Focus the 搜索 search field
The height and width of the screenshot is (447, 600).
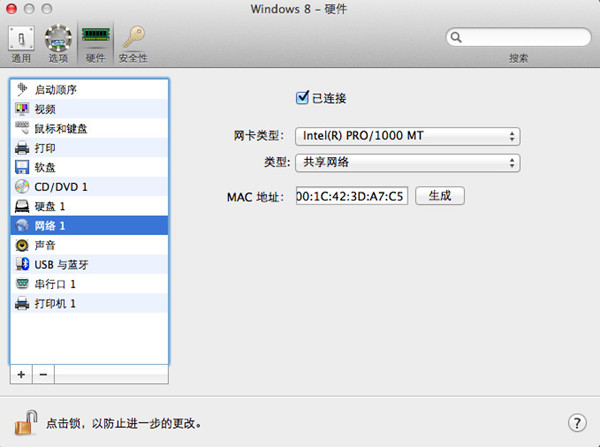(518, 37)
